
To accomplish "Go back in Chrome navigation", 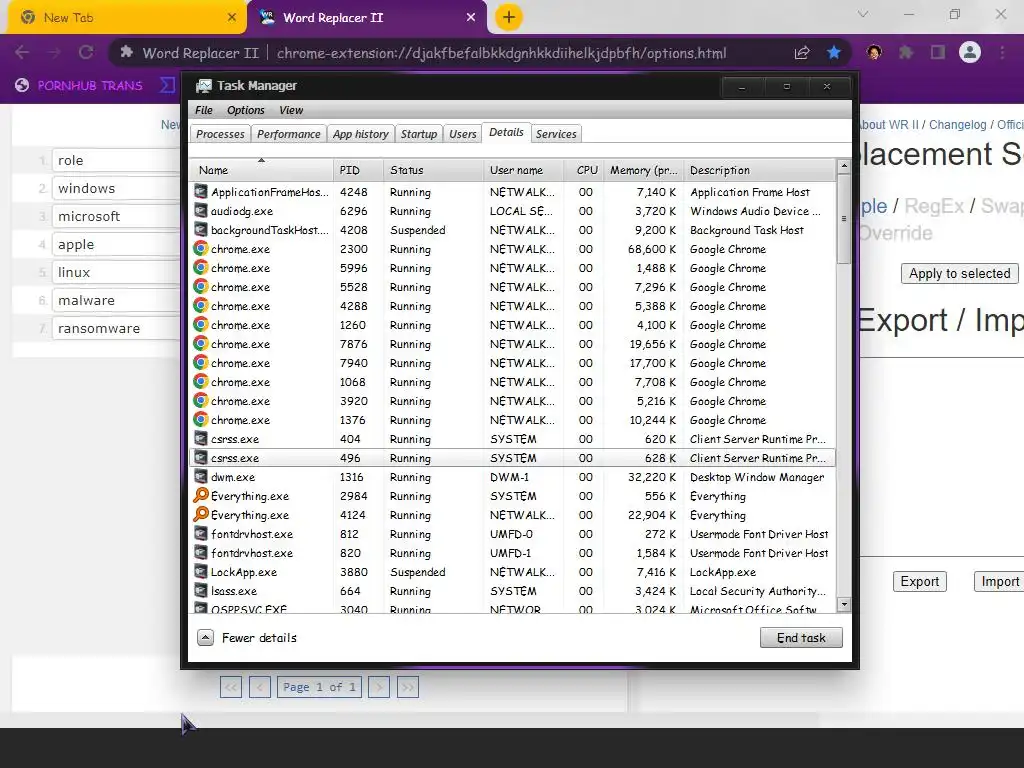I will [x=22, y=52].
